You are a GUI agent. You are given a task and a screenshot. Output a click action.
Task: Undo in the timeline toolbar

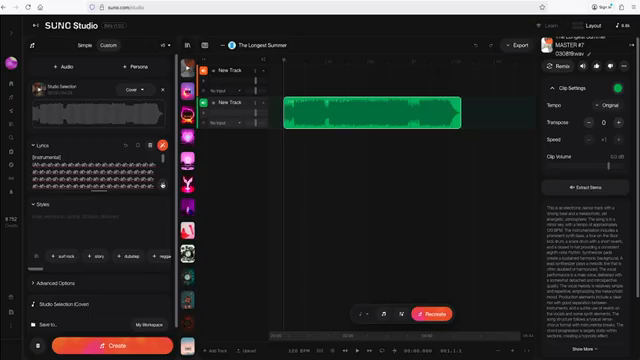pyautogui.click(x=476, y=45)
